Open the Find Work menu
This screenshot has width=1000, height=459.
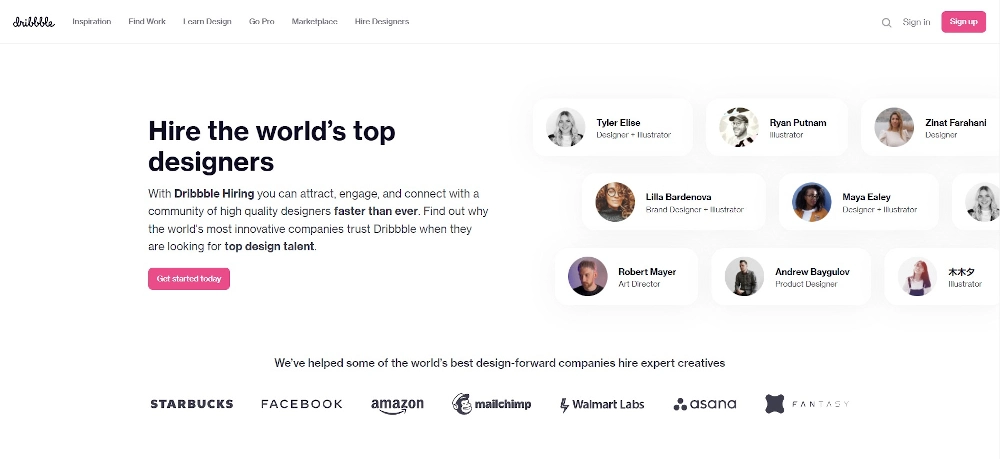pyautogui.click(x=147, y=22)
